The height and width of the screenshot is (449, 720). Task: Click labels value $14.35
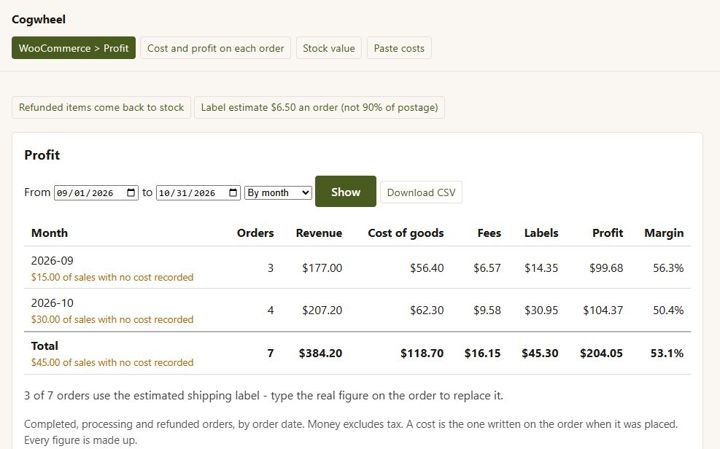pyautogui.click(x=541, y=268)
